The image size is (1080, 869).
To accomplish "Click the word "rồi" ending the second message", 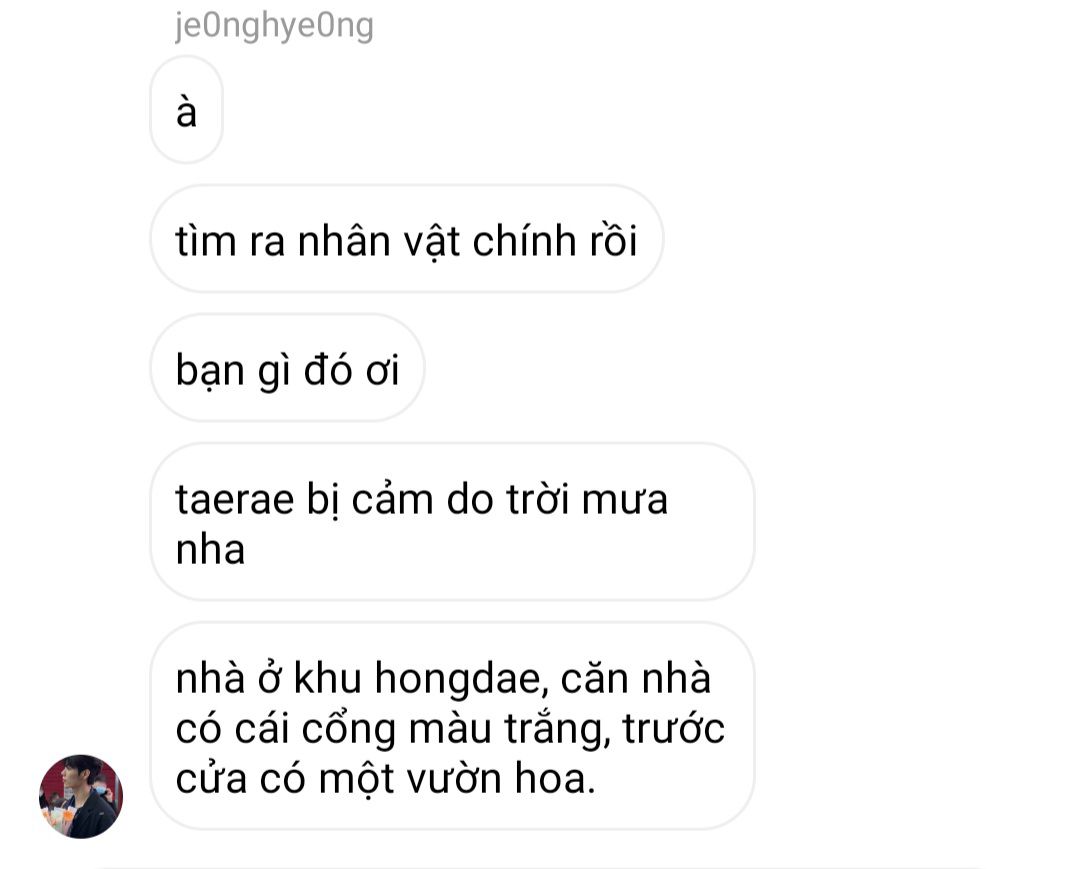I will click(613, 241).
